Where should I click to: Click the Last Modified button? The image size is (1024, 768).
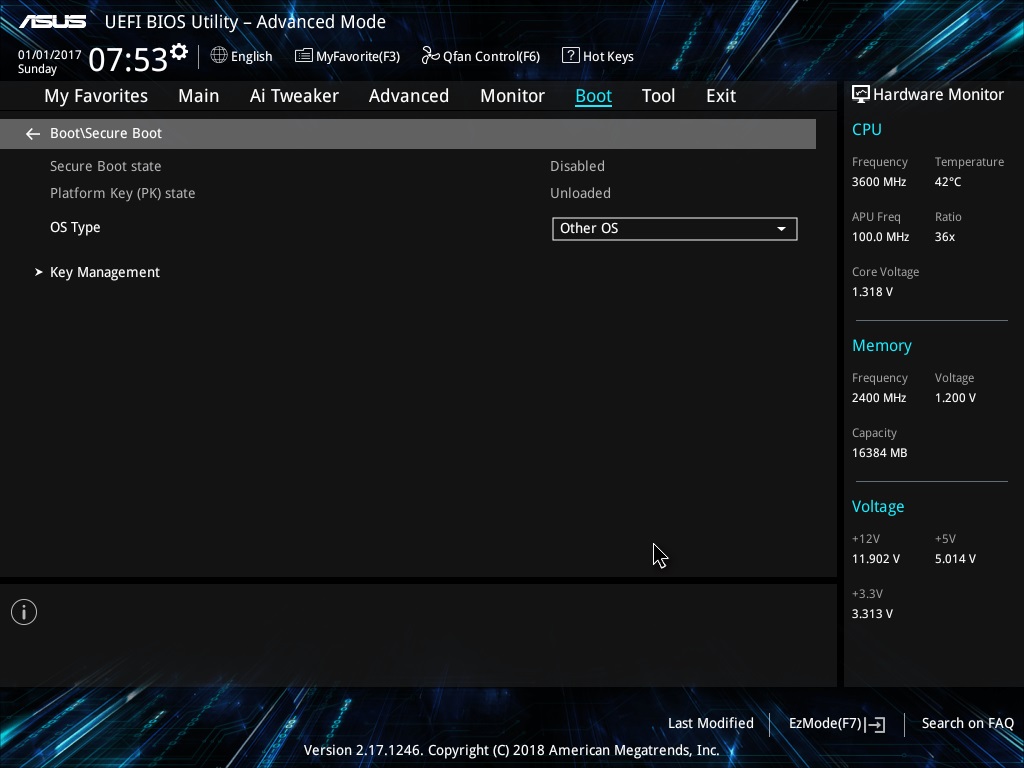click(711, 723)
